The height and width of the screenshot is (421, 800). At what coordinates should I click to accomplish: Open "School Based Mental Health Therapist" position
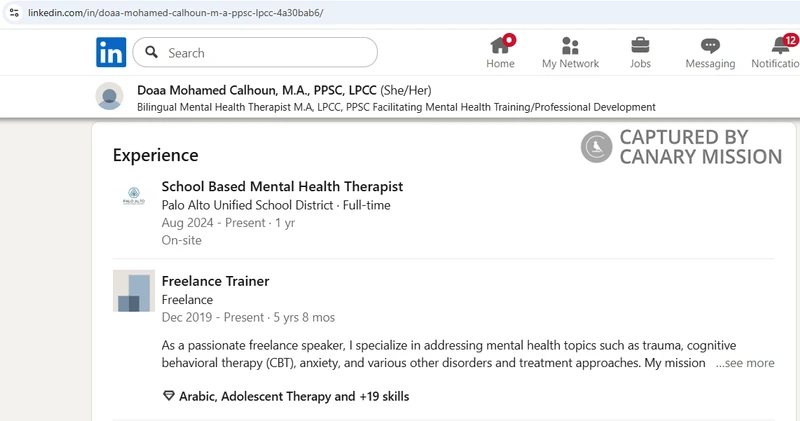coord(282,187)
